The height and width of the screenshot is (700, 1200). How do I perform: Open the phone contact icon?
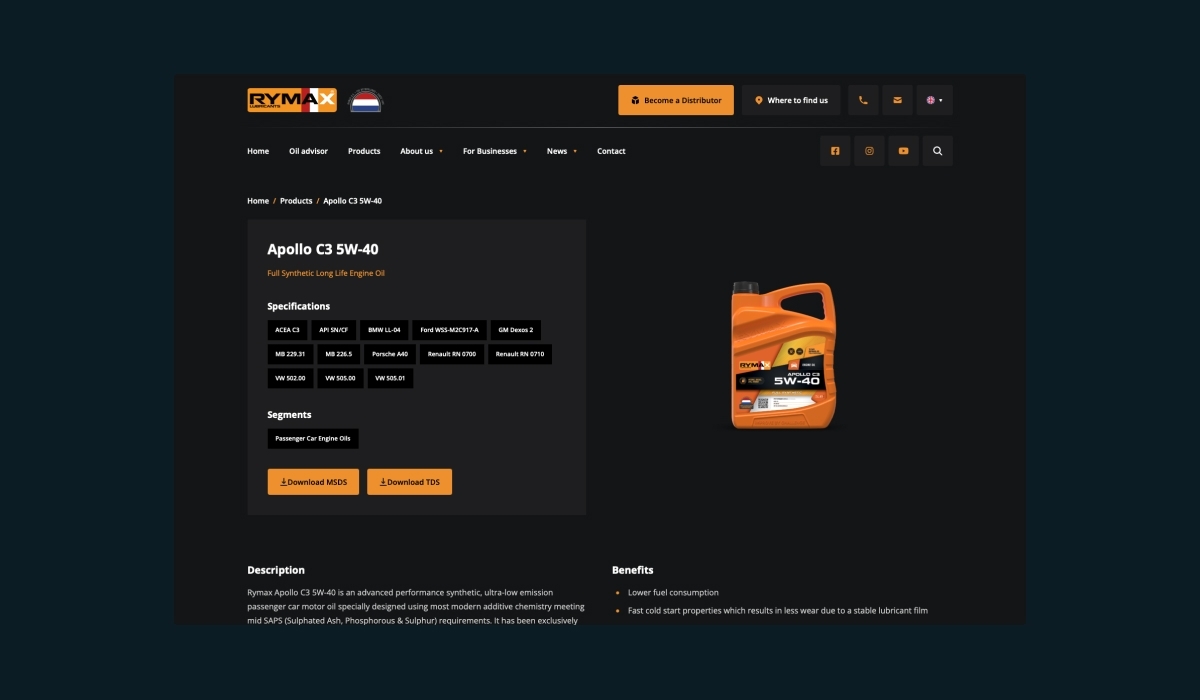click(863, 100)
